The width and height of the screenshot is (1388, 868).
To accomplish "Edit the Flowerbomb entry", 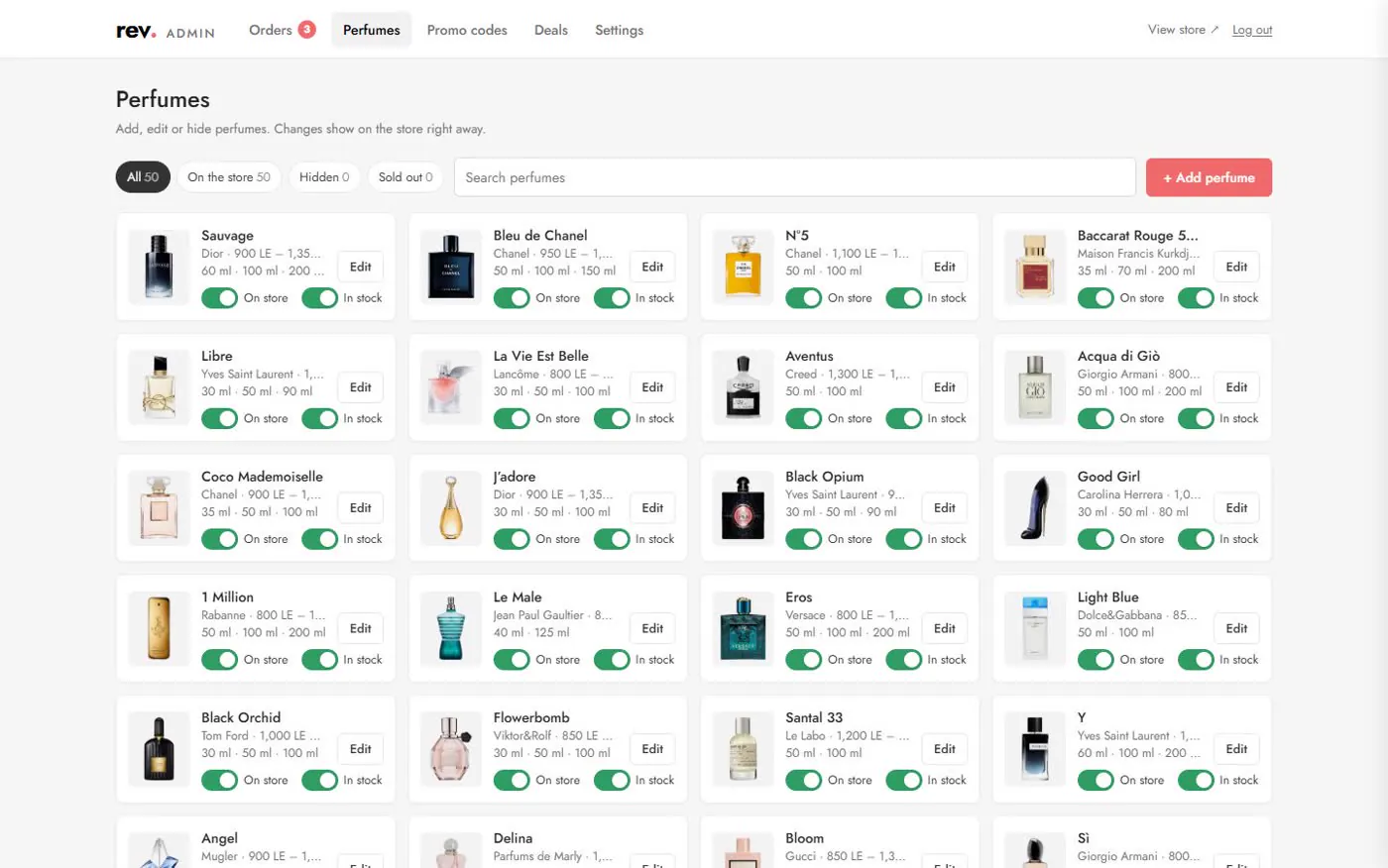I will point(652,749).
